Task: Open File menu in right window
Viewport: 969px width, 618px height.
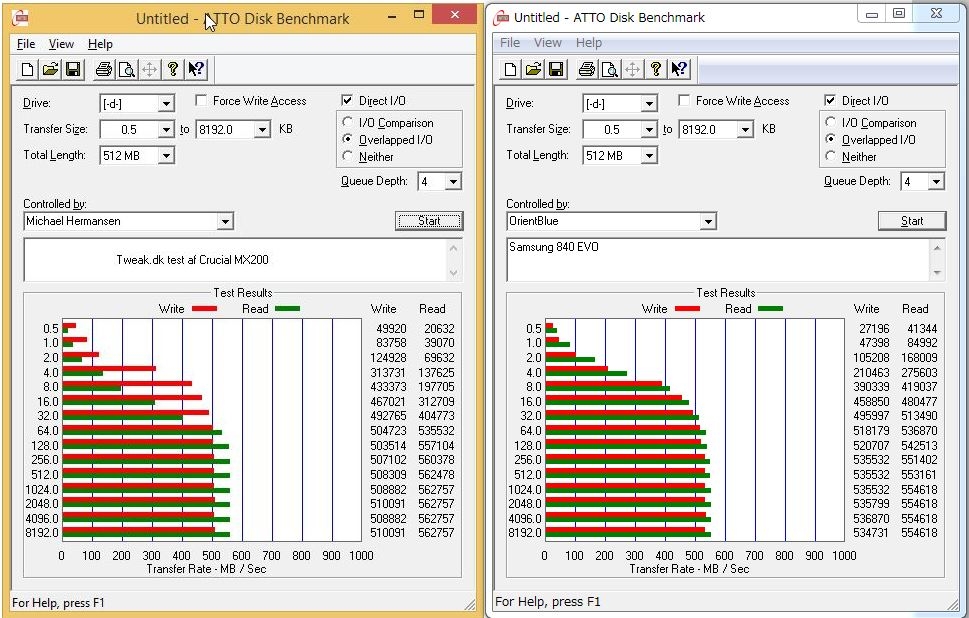Action: 509,43
